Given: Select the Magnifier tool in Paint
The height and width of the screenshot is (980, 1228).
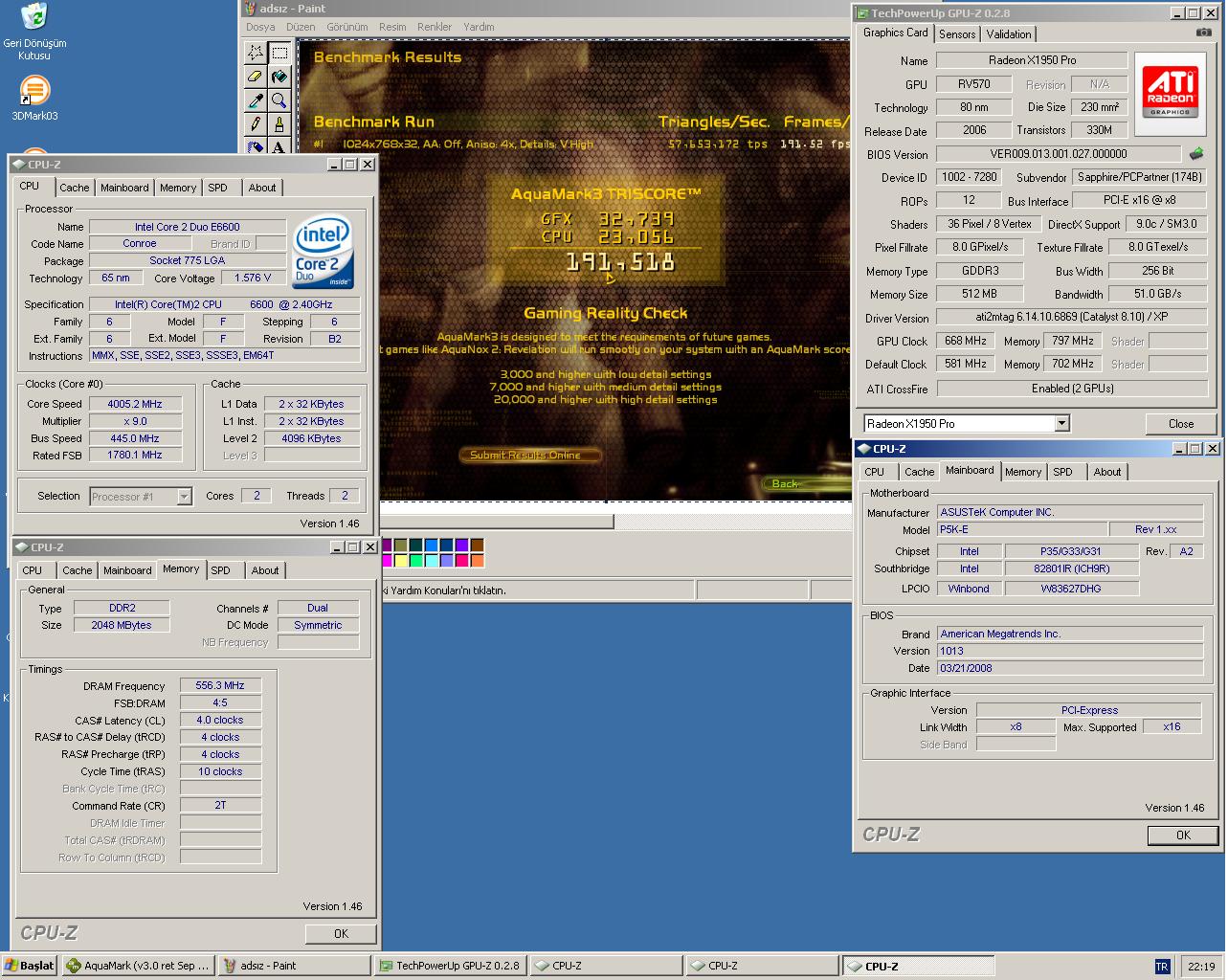Looking at the screenshot, I should pyautogui.click(x=279, y=100).
